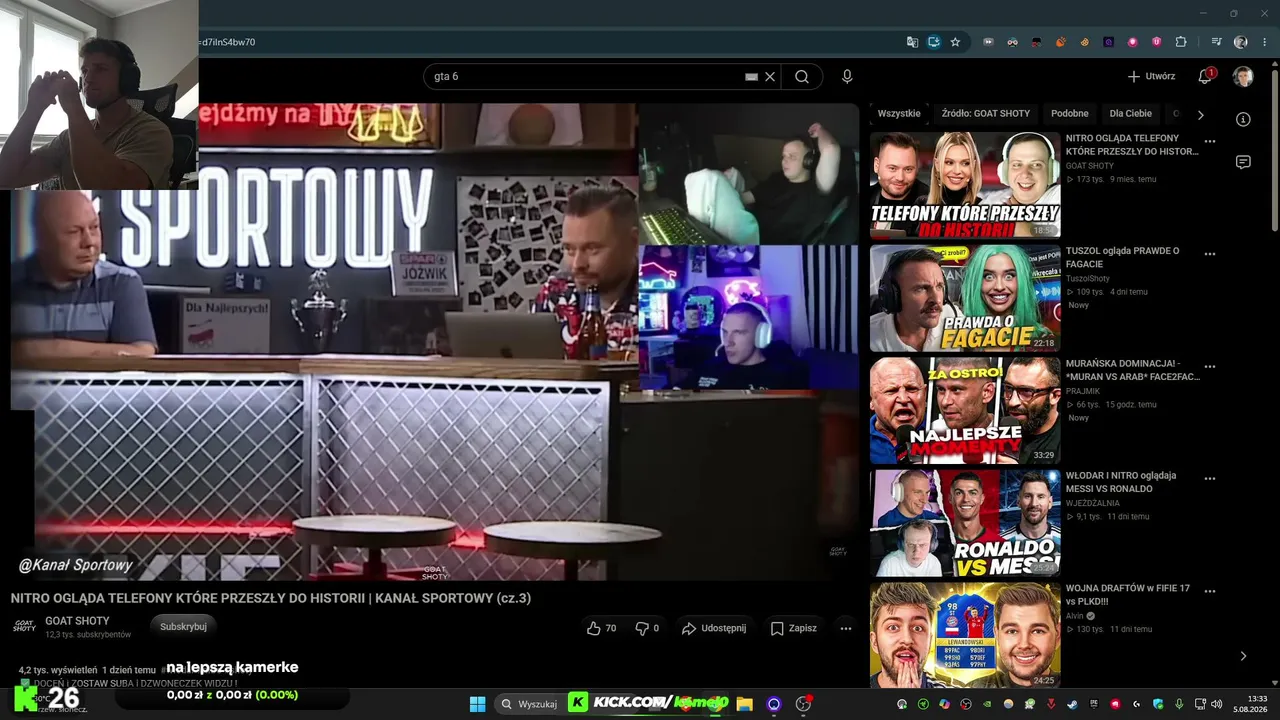This screenshot has height=720, width=1280.
Task: Expand the side panel with the bottom chevron
Action: click(1243, 656)
